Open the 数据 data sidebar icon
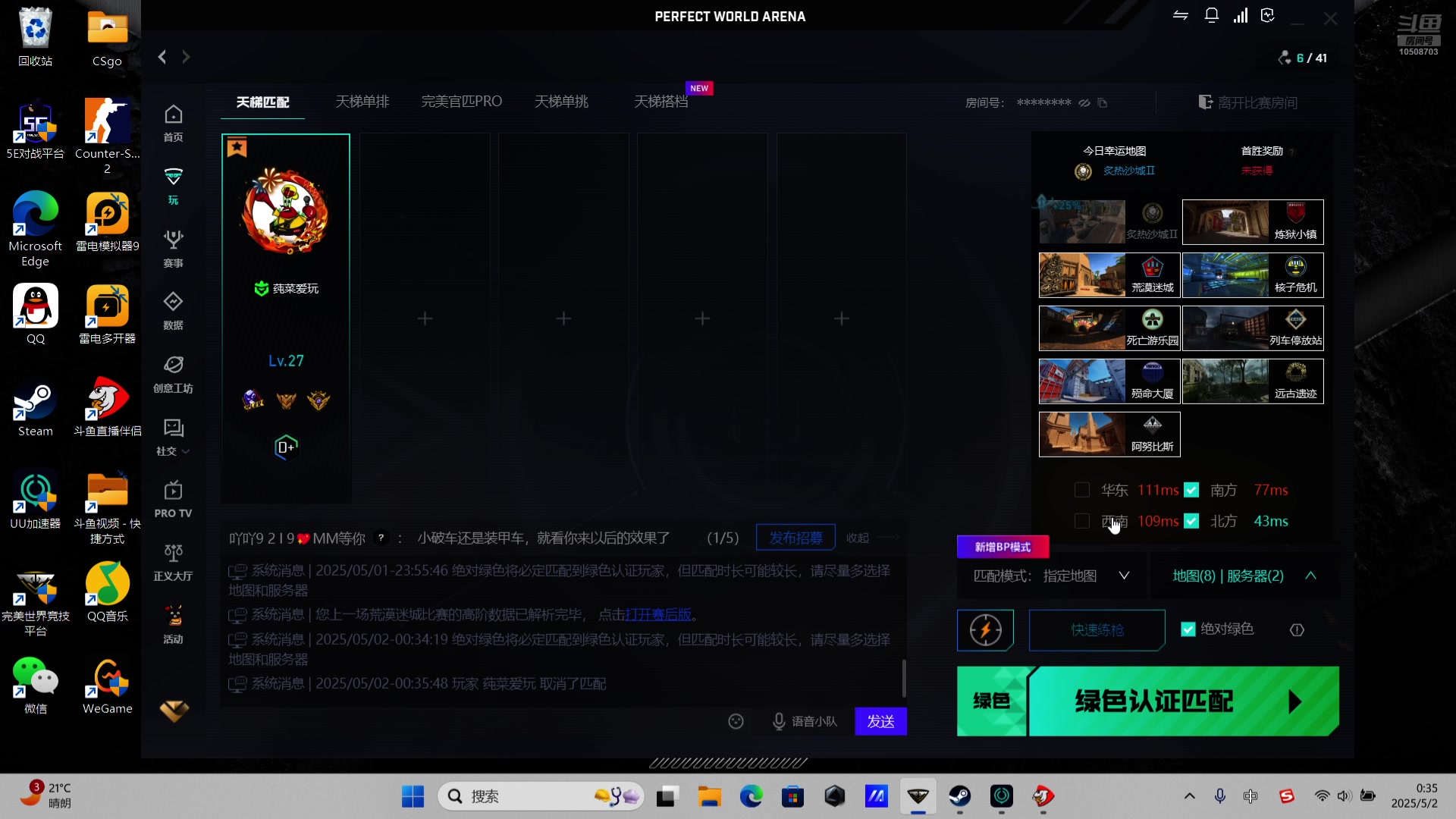Viewport: 1456px width, 819px height. pyautogui.click(x=173, y=311)
